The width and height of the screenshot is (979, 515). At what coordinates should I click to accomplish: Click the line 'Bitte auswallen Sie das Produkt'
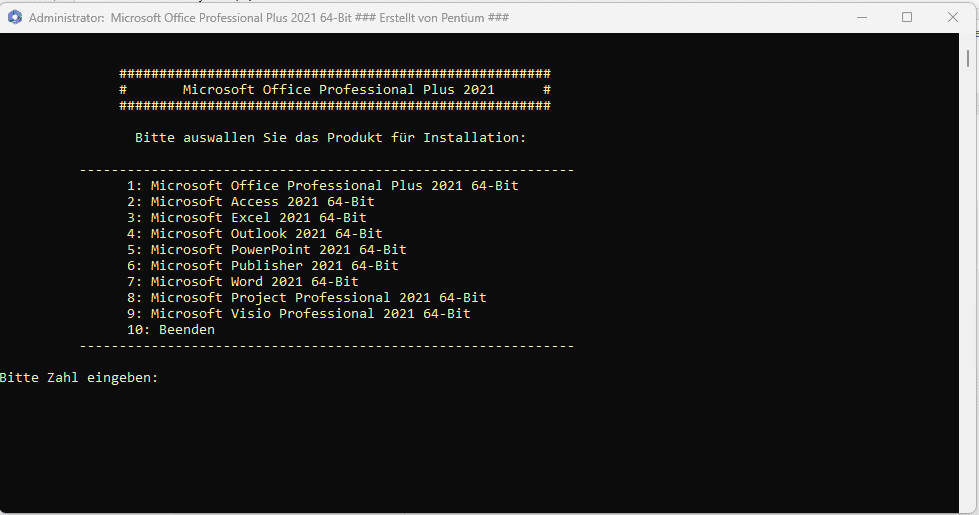(330, 137)
